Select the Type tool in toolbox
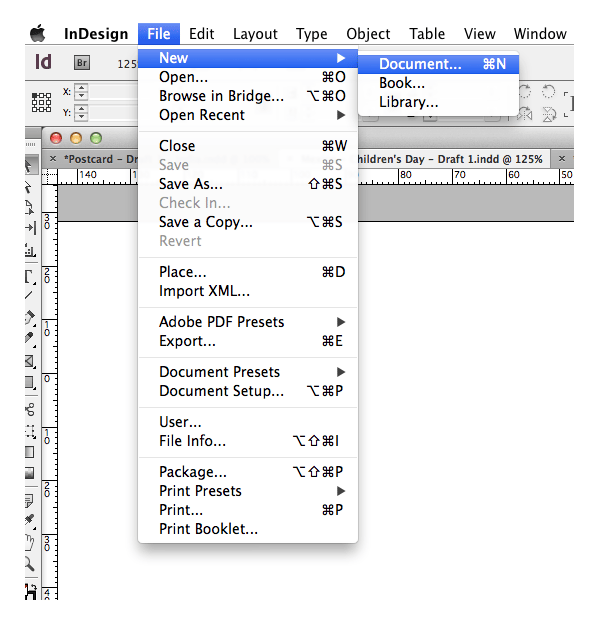The height and width of the screenshot is (628, 600). click(x=30, y=278)
